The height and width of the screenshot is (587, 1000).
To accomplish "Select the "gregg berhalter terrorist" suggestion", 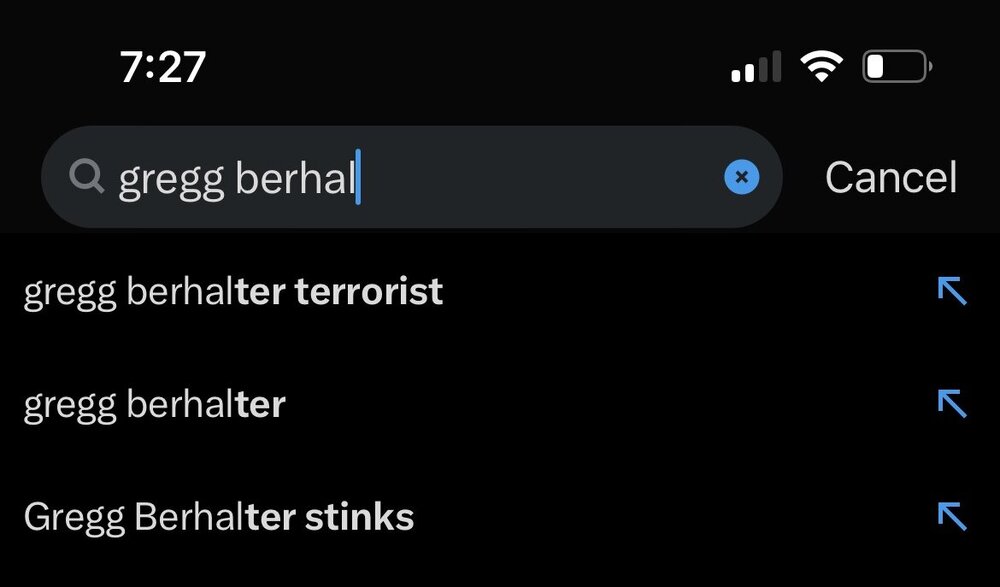I will (233, 292).
